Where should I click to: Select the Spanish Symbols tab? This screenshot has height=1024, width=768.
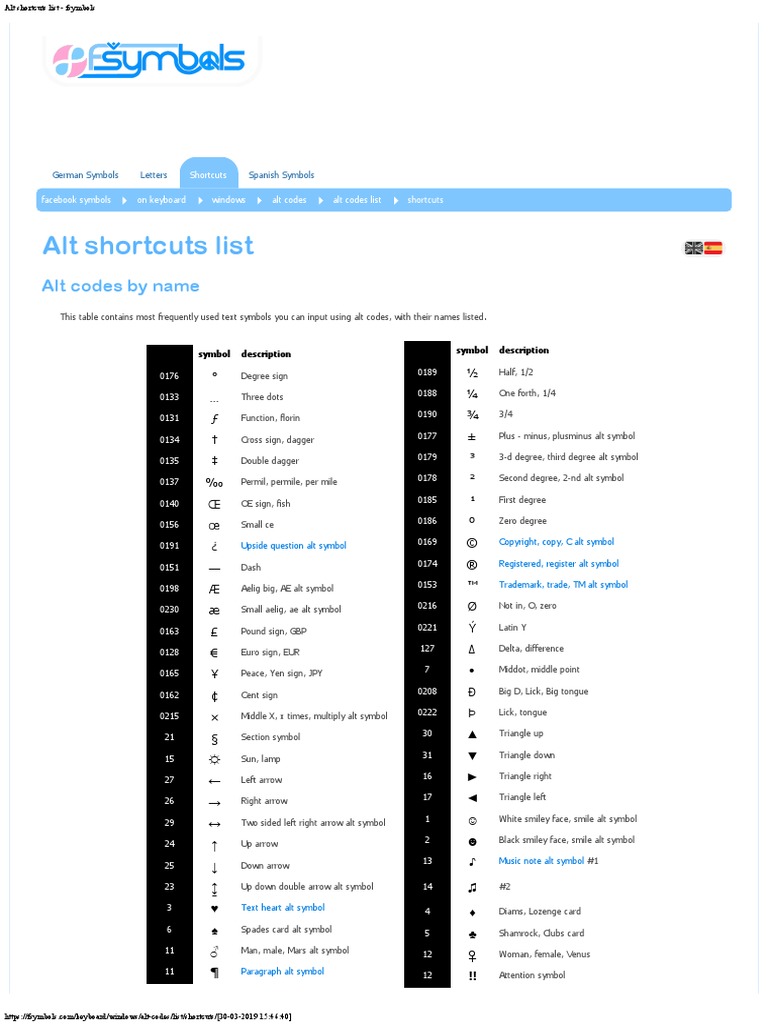click(281, 175)
